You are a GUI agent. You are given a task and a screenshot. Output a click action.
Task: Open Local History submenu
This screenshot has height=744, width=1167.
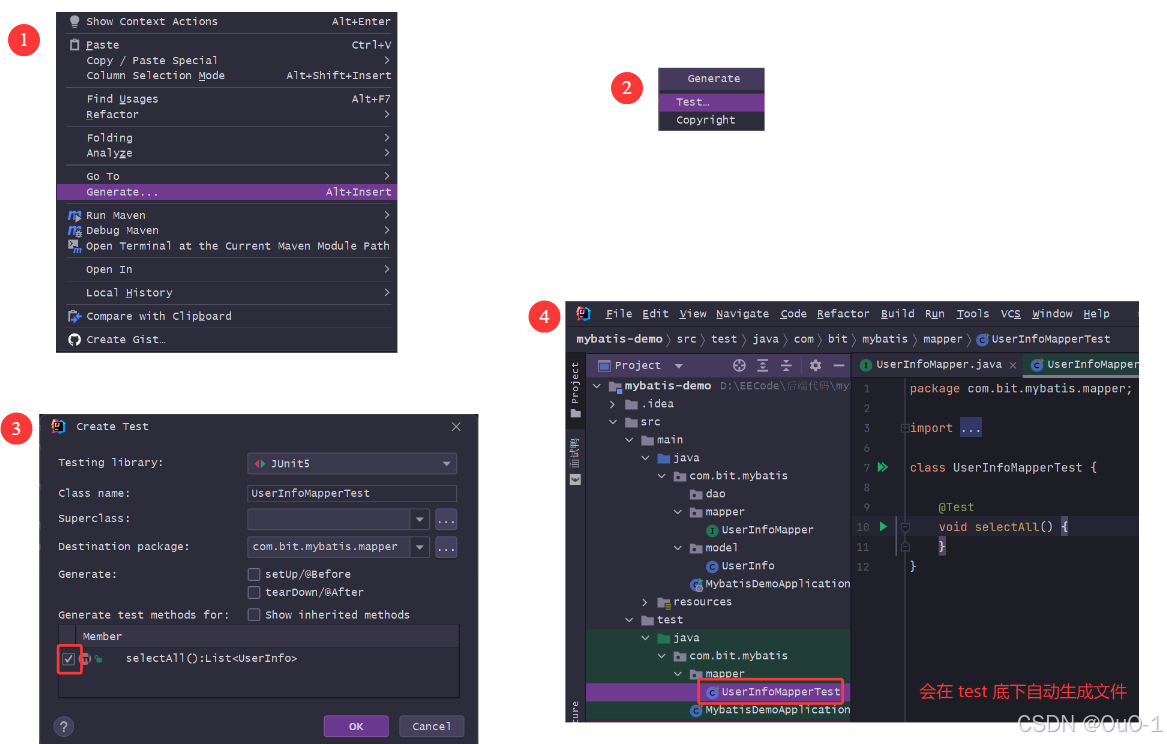click(227, 293)
